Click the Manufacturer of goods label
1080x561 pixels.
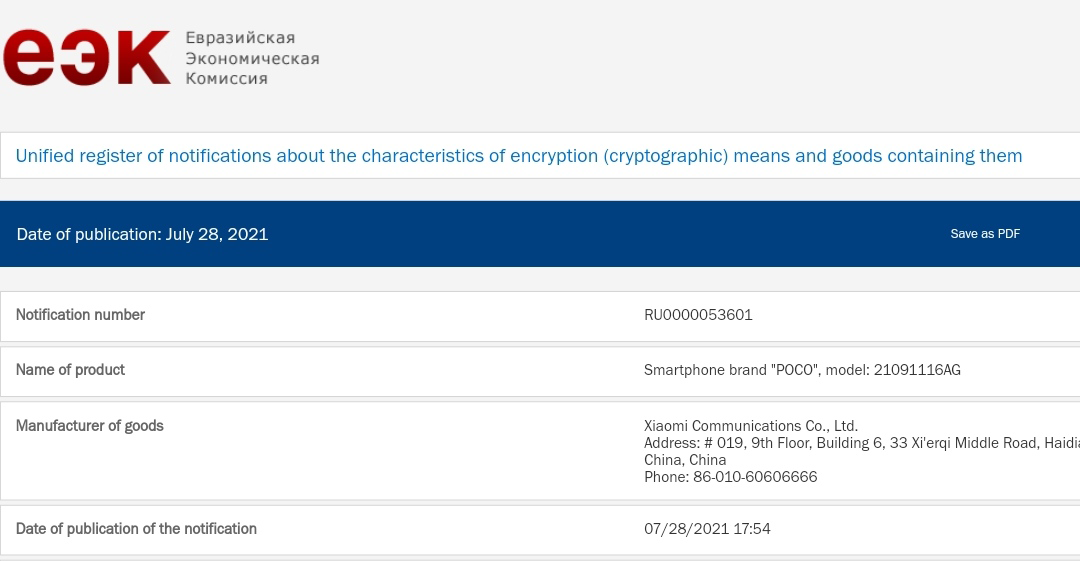pos(89,426)
